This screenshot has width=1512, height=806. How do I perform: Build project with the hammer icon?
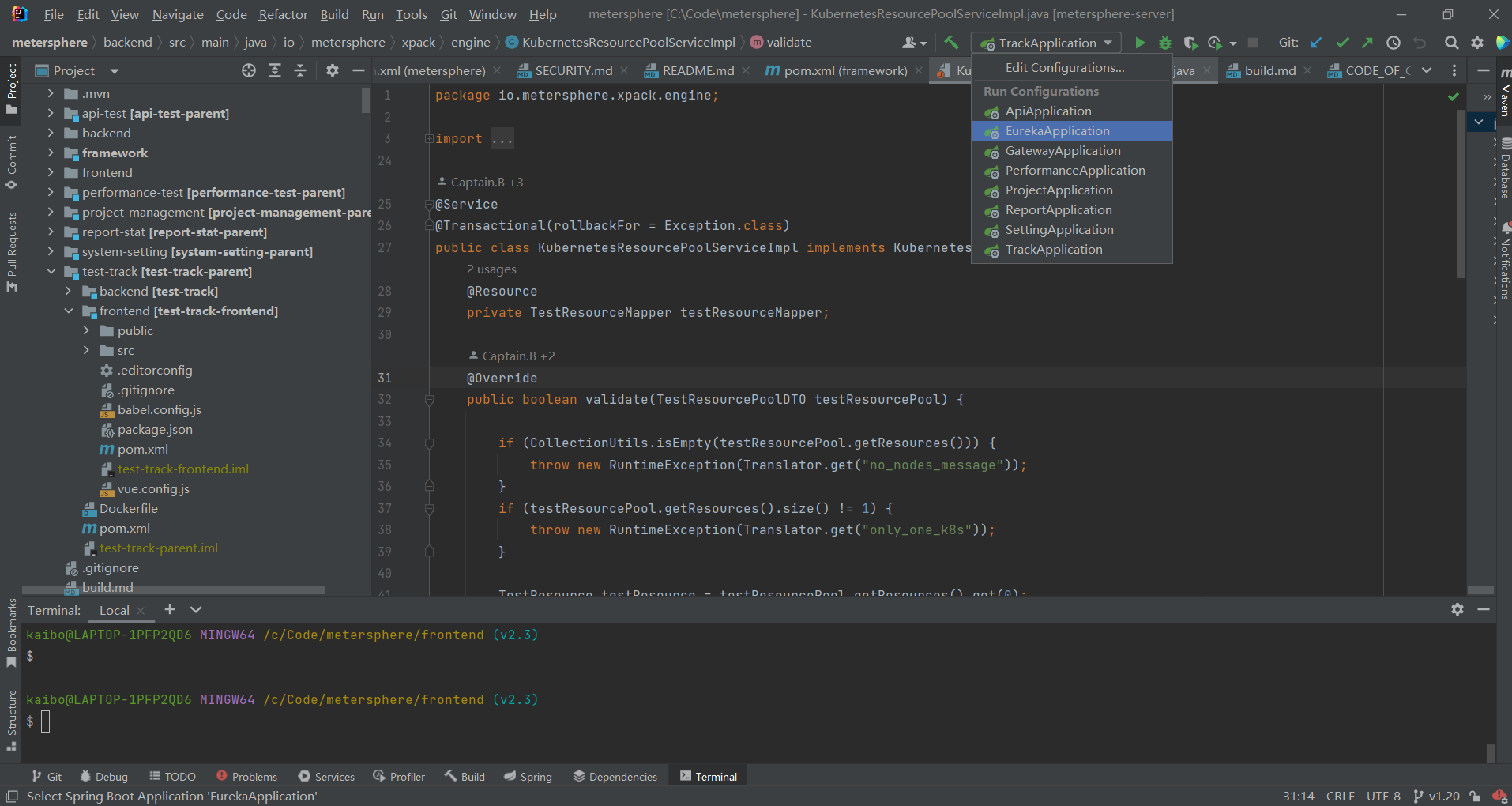[951, 43]
